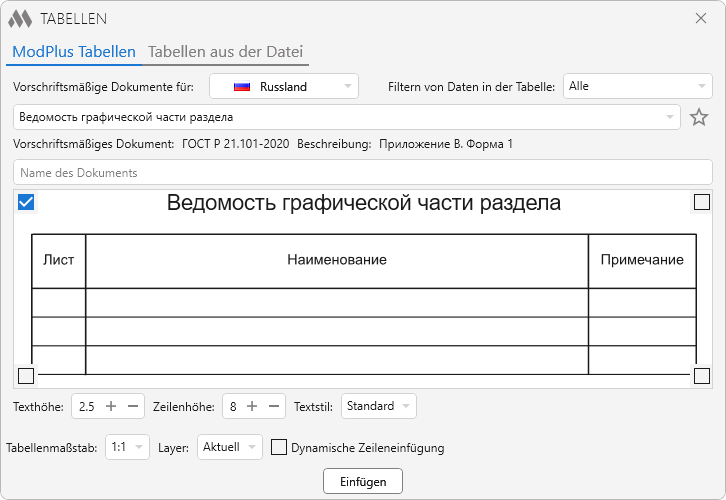Check the bottom-right table corner checkbox
726x500 pixels.
point(702,376)
